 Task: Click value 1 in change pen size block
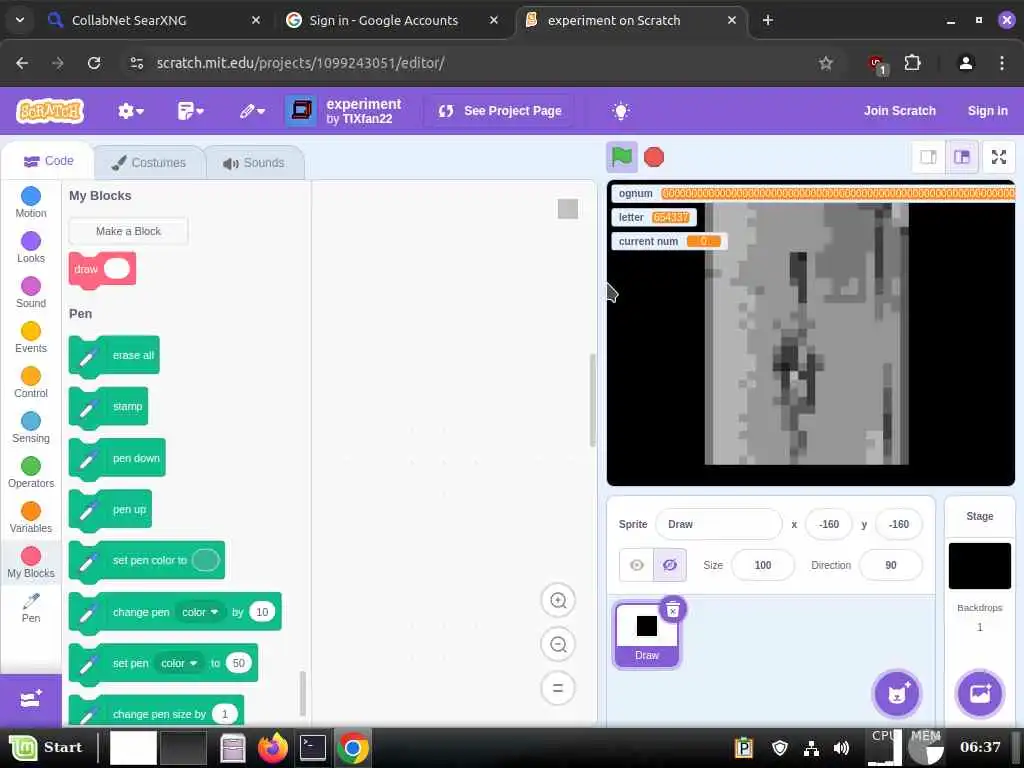click(x=225, y=714)
